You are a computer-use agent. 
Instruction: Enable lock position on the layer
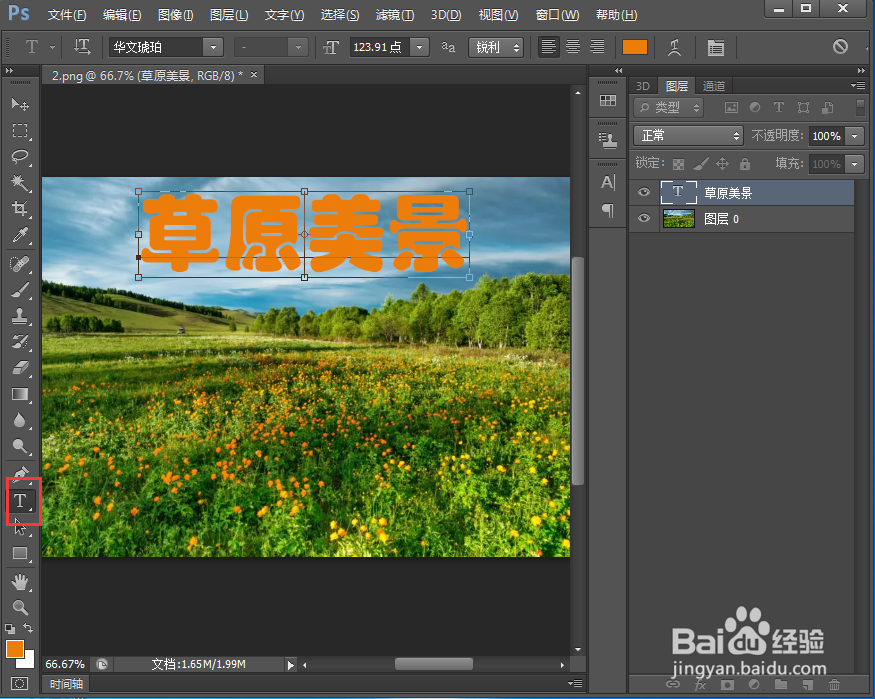(724, 163)
